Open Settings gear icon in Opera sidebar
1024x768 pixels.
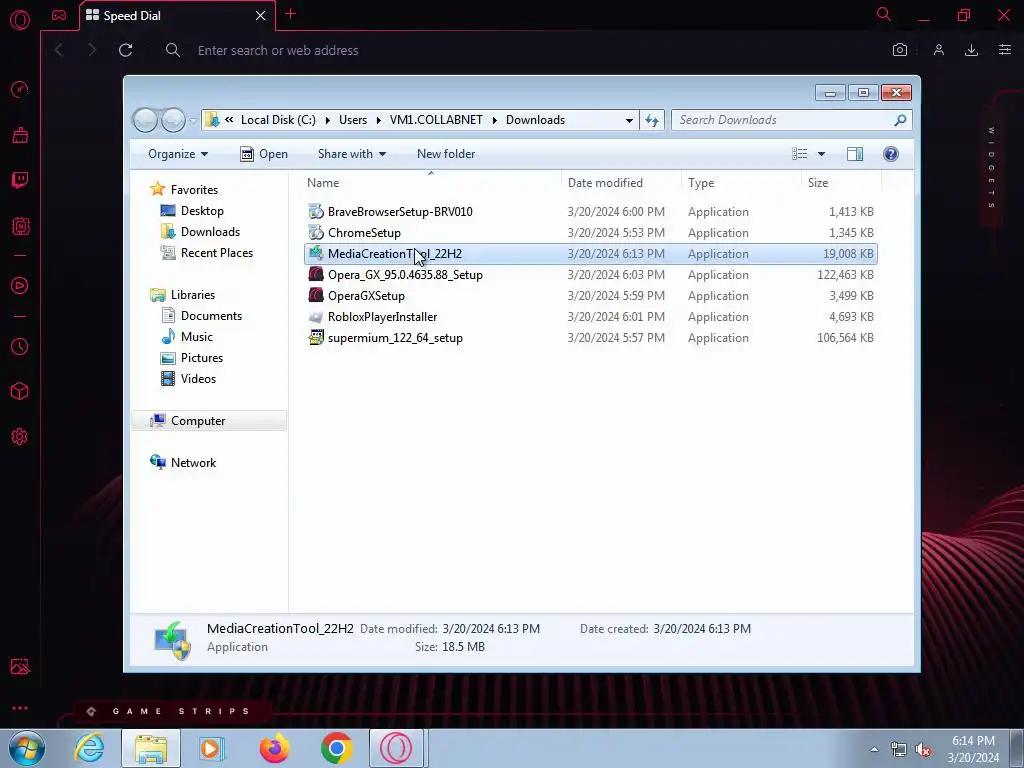[20, 436]
